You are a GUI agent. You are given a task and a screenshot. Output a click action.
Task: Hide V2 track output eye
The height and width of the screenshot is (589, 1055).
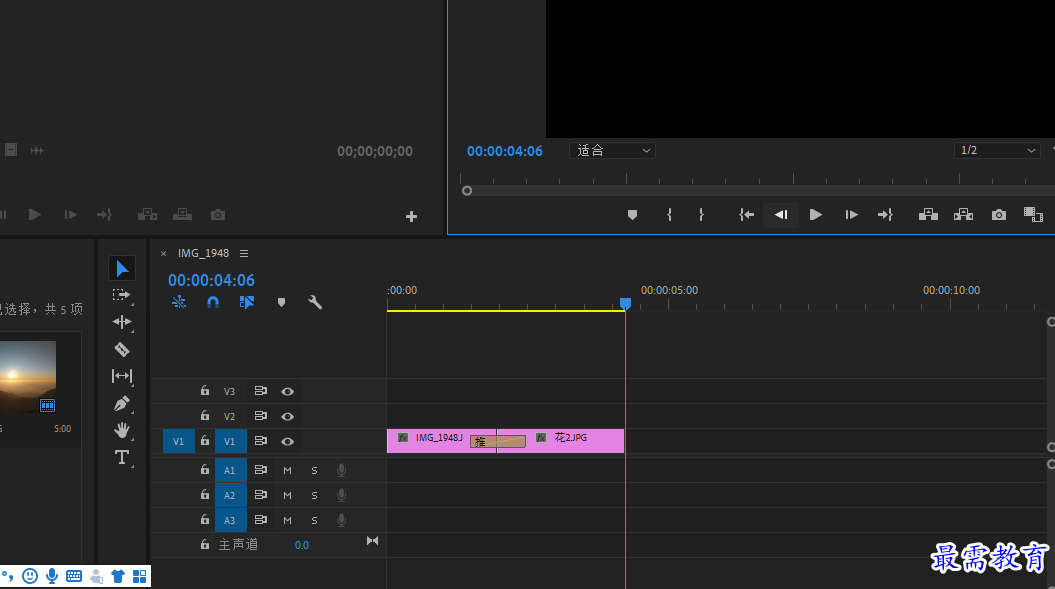pyautogui.click(x=287, y=417)
